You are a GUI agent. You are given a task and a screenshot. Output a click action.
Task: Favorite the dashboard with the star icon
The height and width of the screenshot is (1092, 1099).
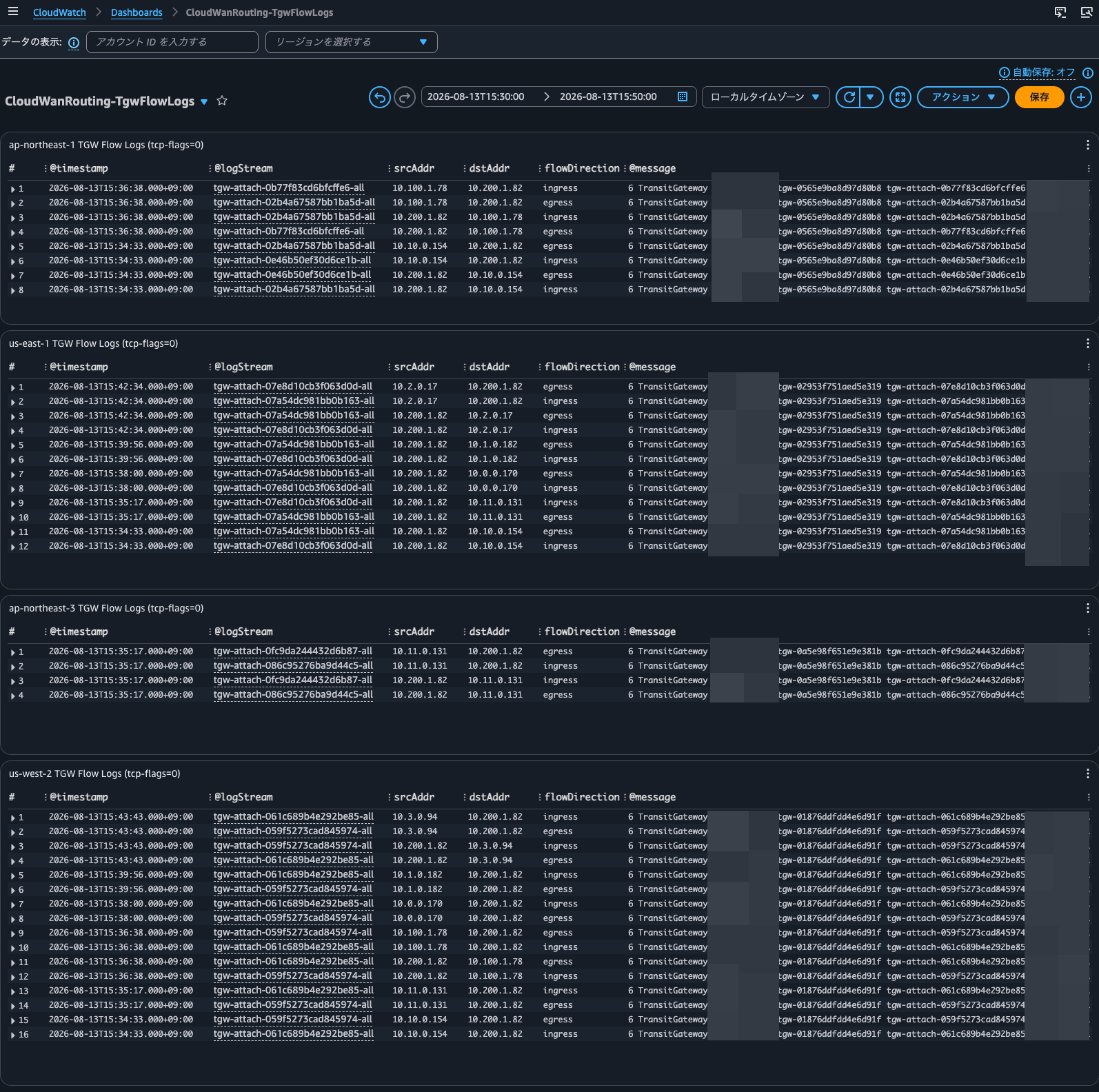click(x=222, y=101)
